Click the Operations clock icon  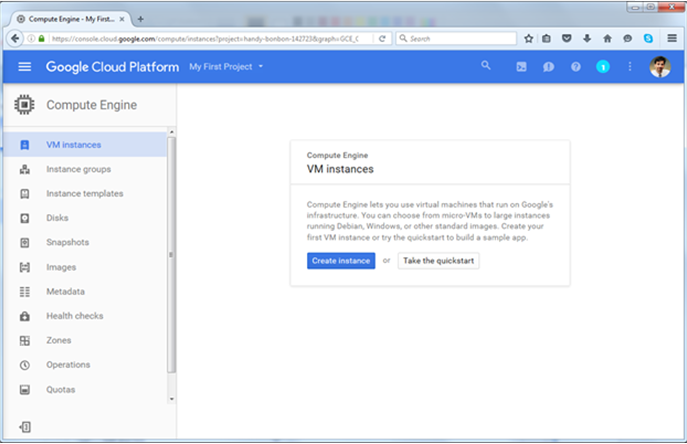pyautogui.click(x=25, y=365)
